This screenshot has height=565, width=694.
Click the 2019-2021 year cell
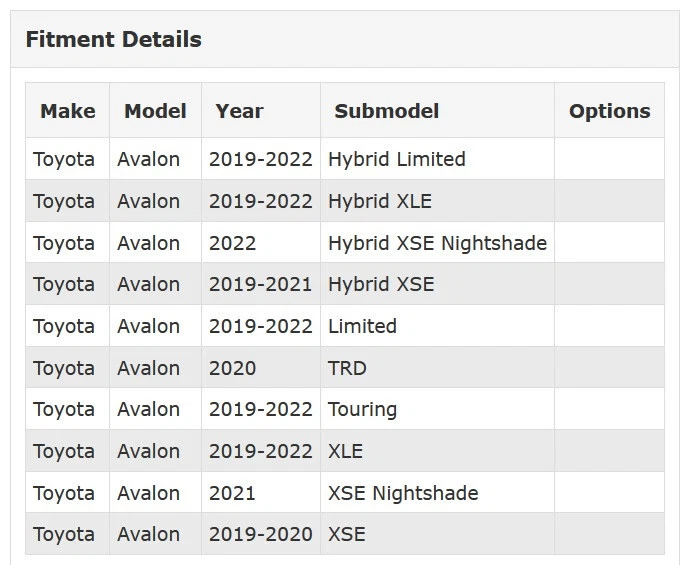click(x=260, y=284)
